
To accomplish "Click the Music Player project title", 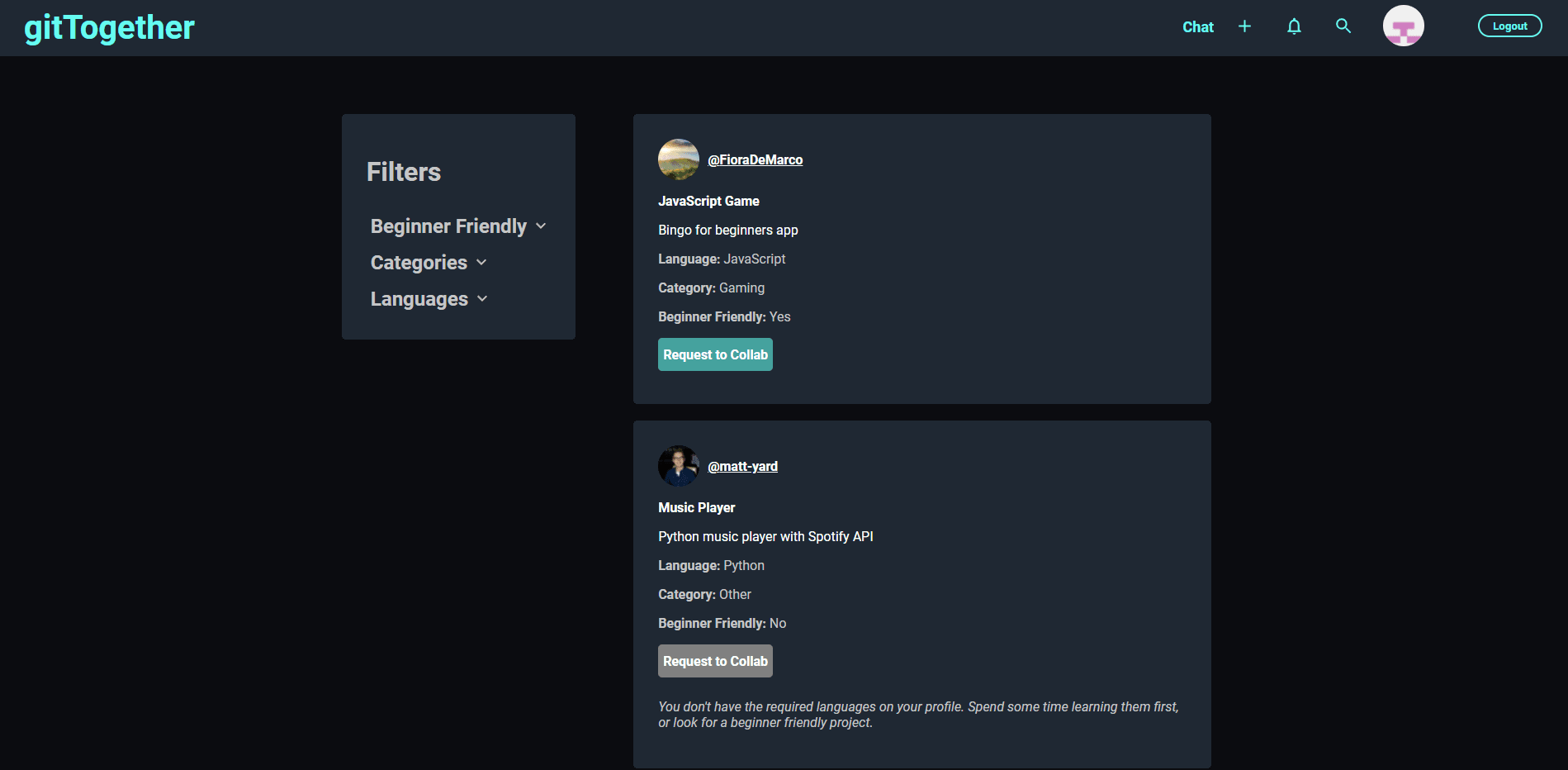I will (x=696, y=507).
